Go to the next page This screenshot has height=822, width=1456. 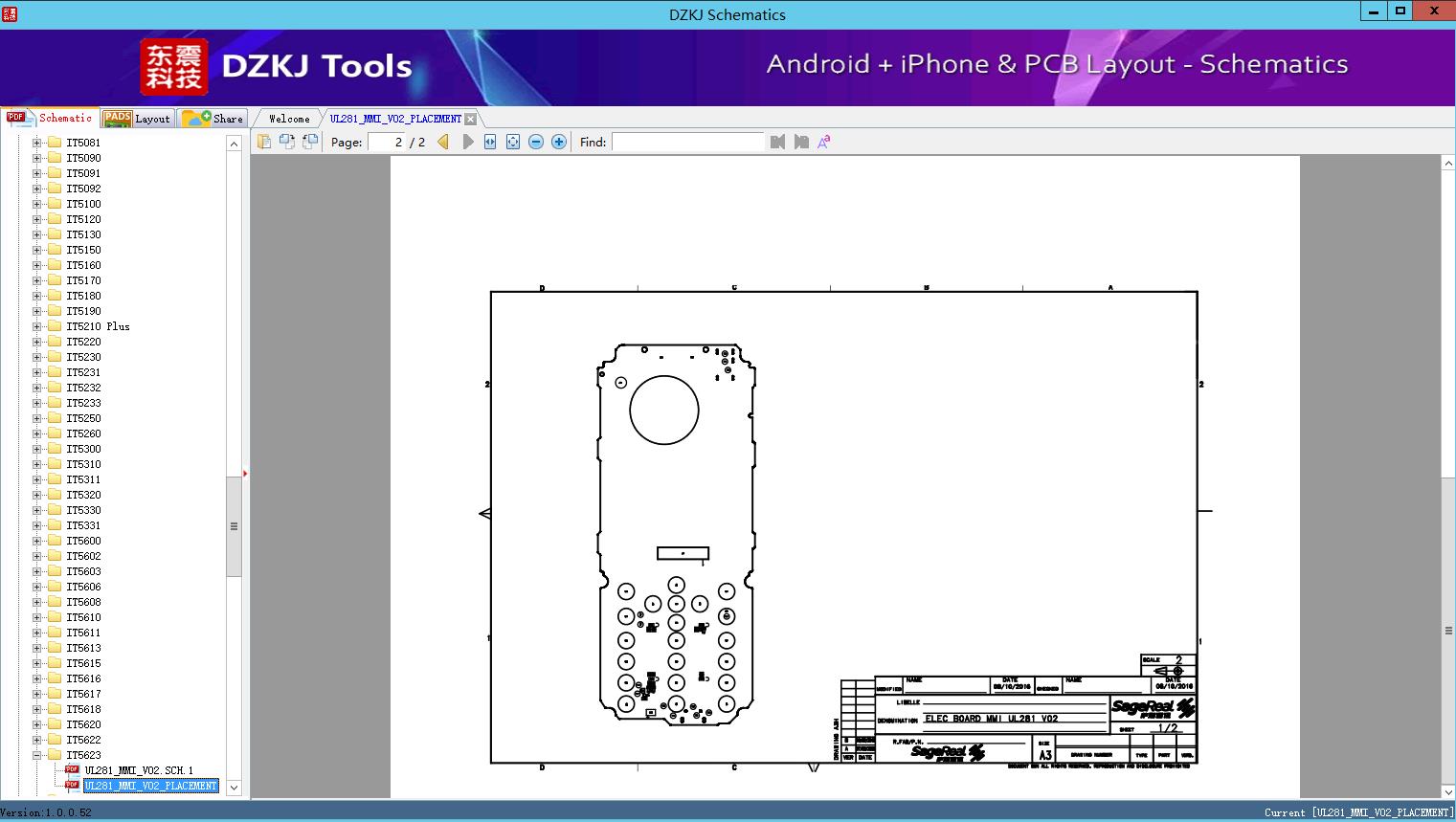pyautogui.click(x=467, y=142)
